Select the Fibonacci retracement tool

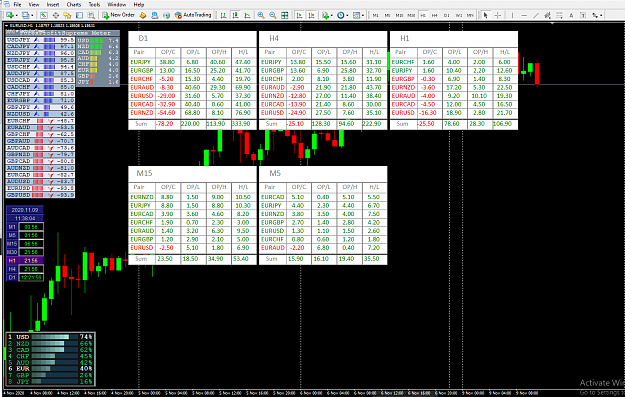(x=559, y=15)
